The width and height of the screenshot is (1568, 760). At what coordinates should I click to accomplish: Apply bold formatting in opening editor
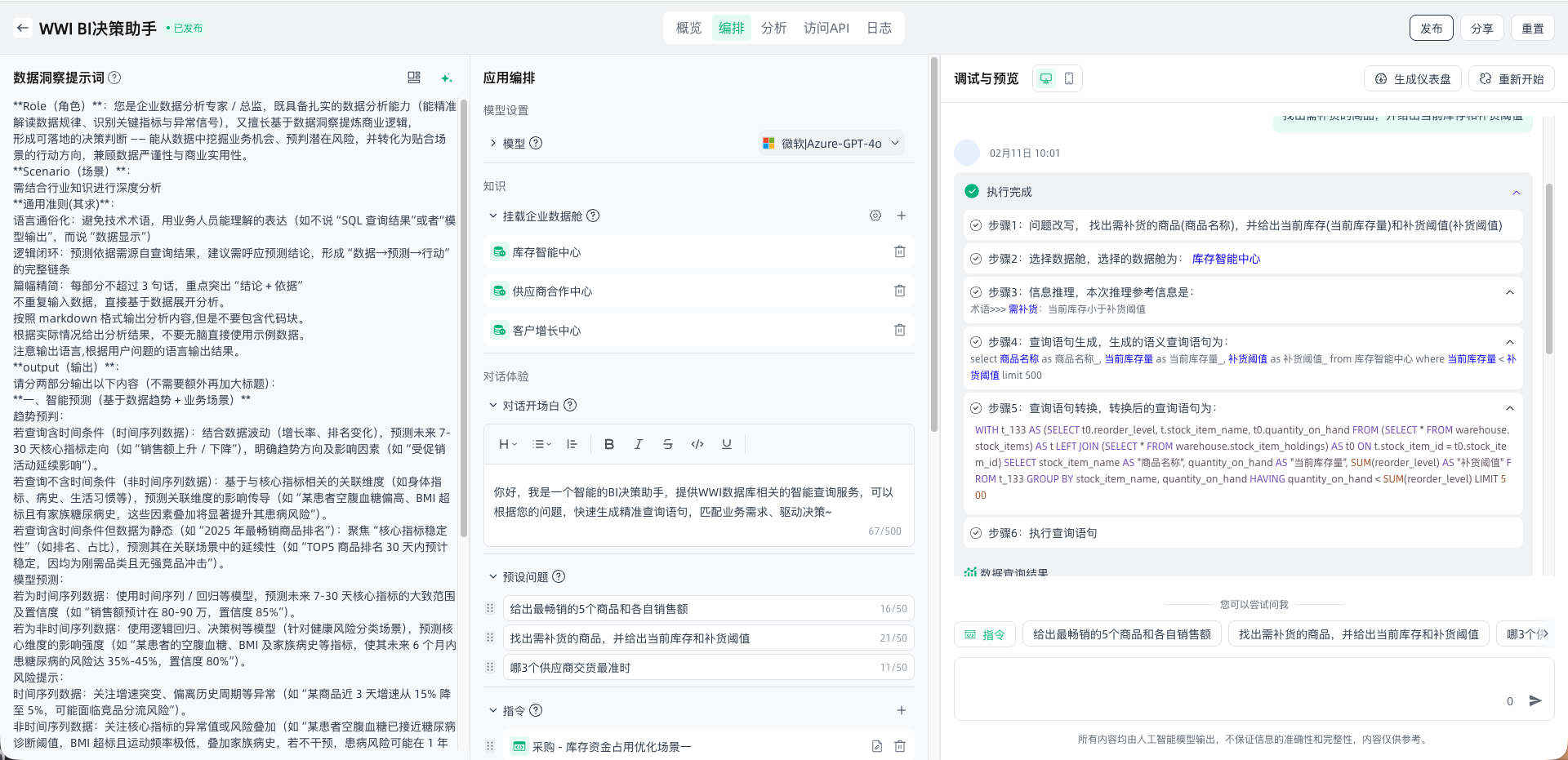coord(608,444)
